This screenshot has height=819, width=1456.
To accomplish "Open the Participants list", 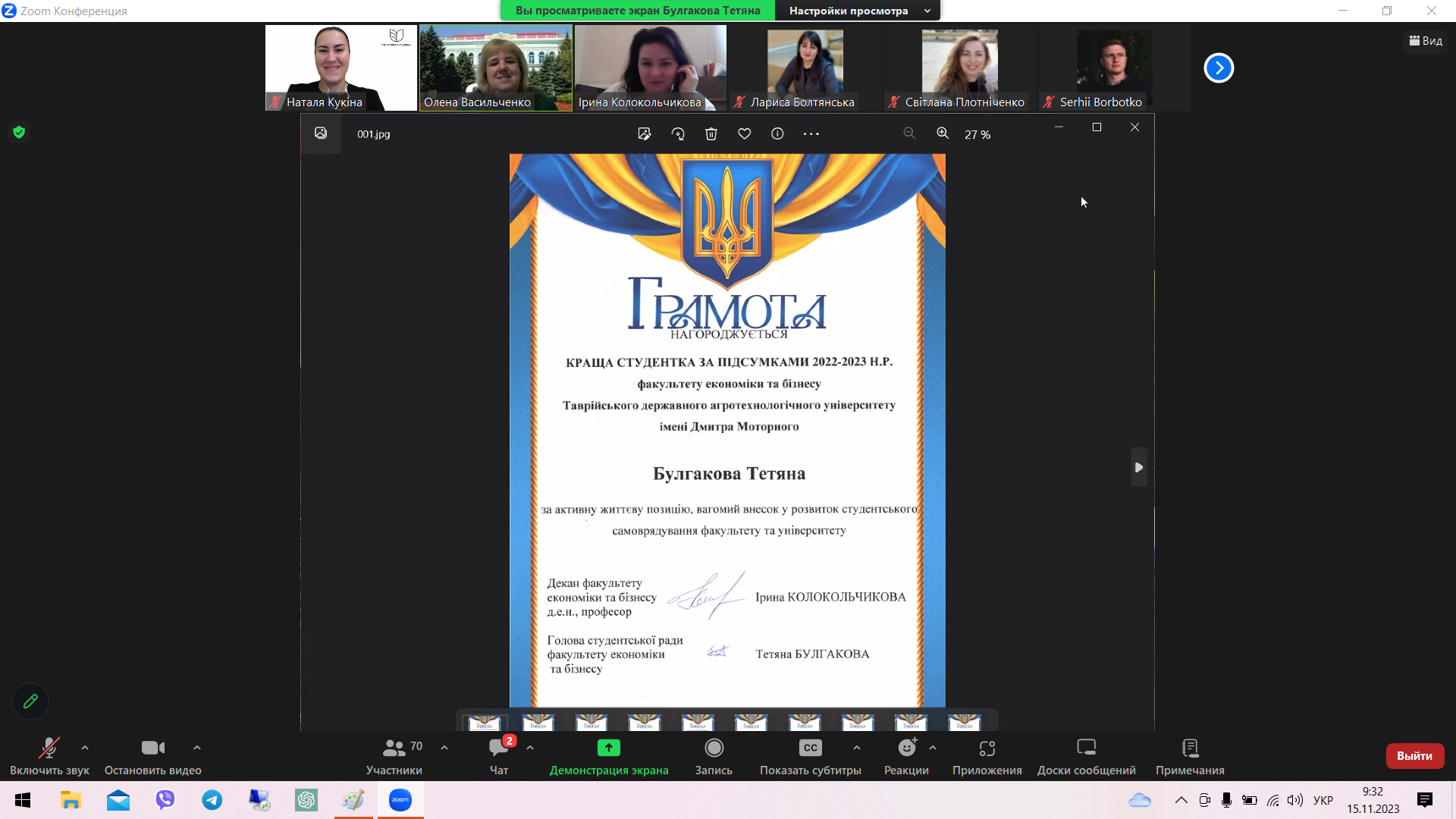I will (x=394, y=748).
